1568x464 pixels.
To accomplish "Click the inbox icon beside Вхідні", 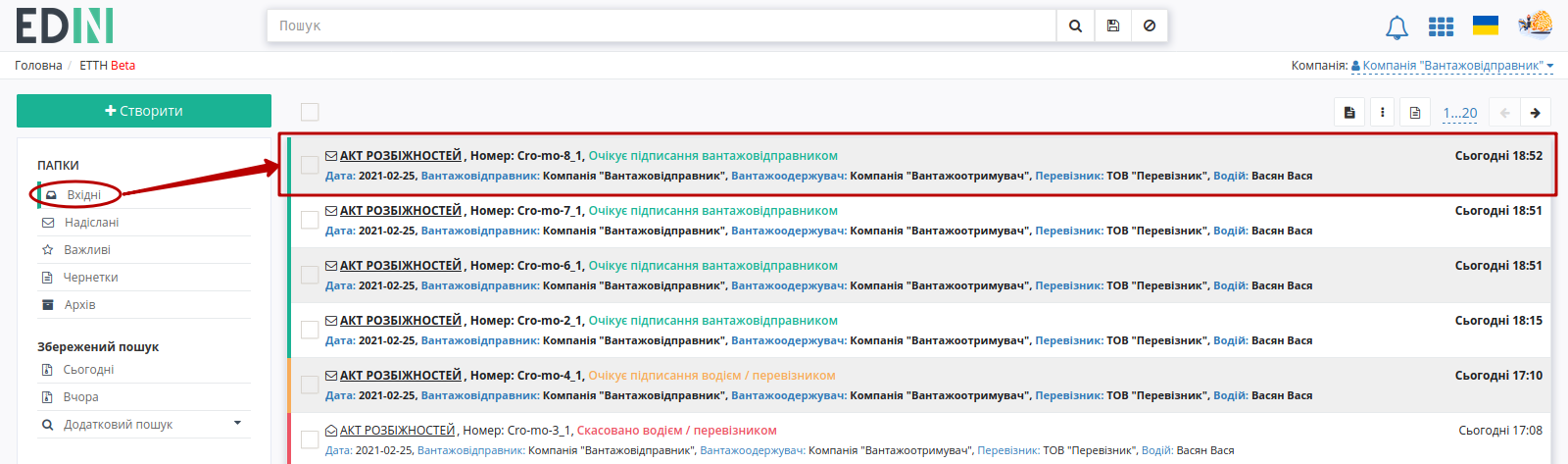I will (x=51, y=195).
